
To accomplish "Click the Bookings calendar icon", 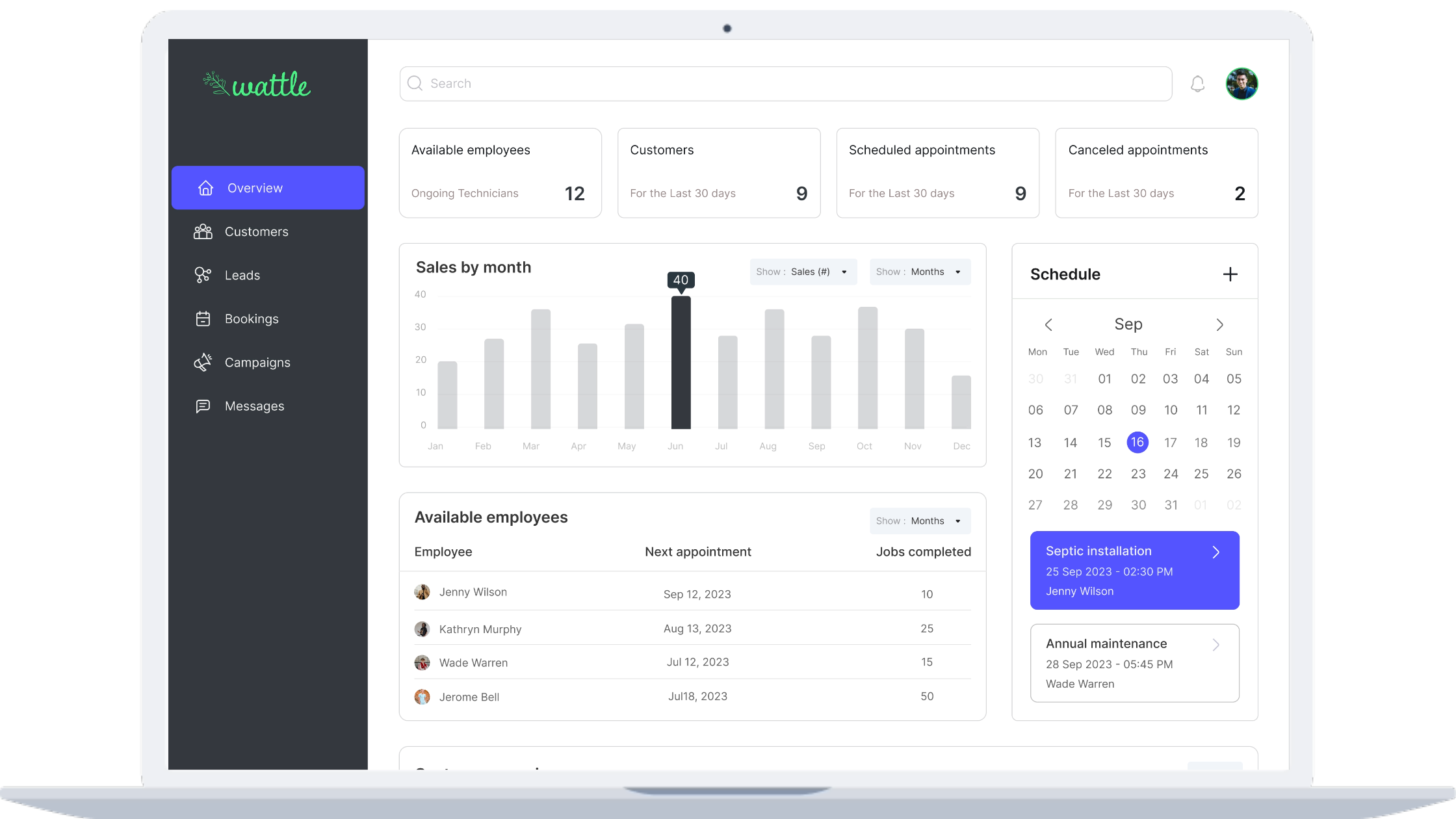I will tap(203, 319).
